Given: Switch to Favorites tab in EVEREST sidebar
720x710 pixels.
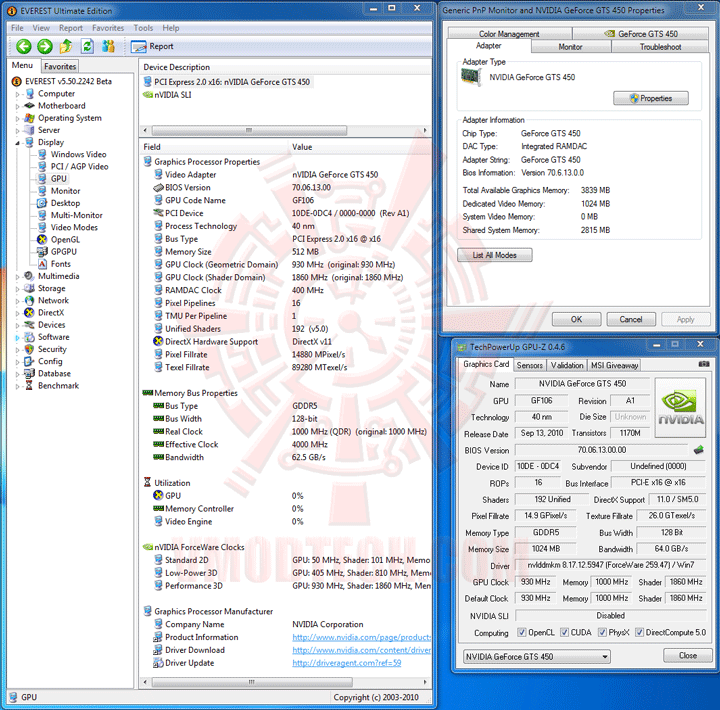Looking at the screenshot, I should tap(60, 67).
